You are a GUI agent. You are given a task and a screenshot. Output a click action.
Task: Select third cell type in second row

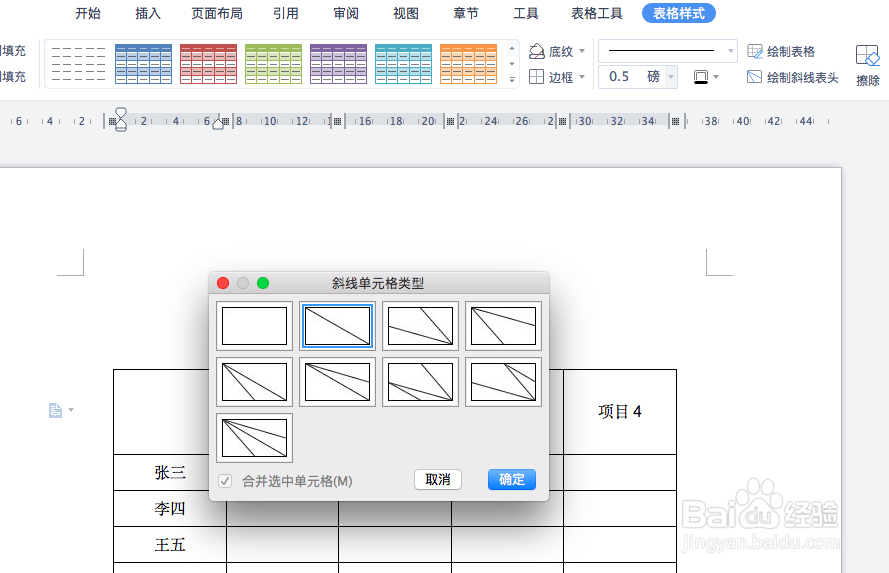coord(420,382)
